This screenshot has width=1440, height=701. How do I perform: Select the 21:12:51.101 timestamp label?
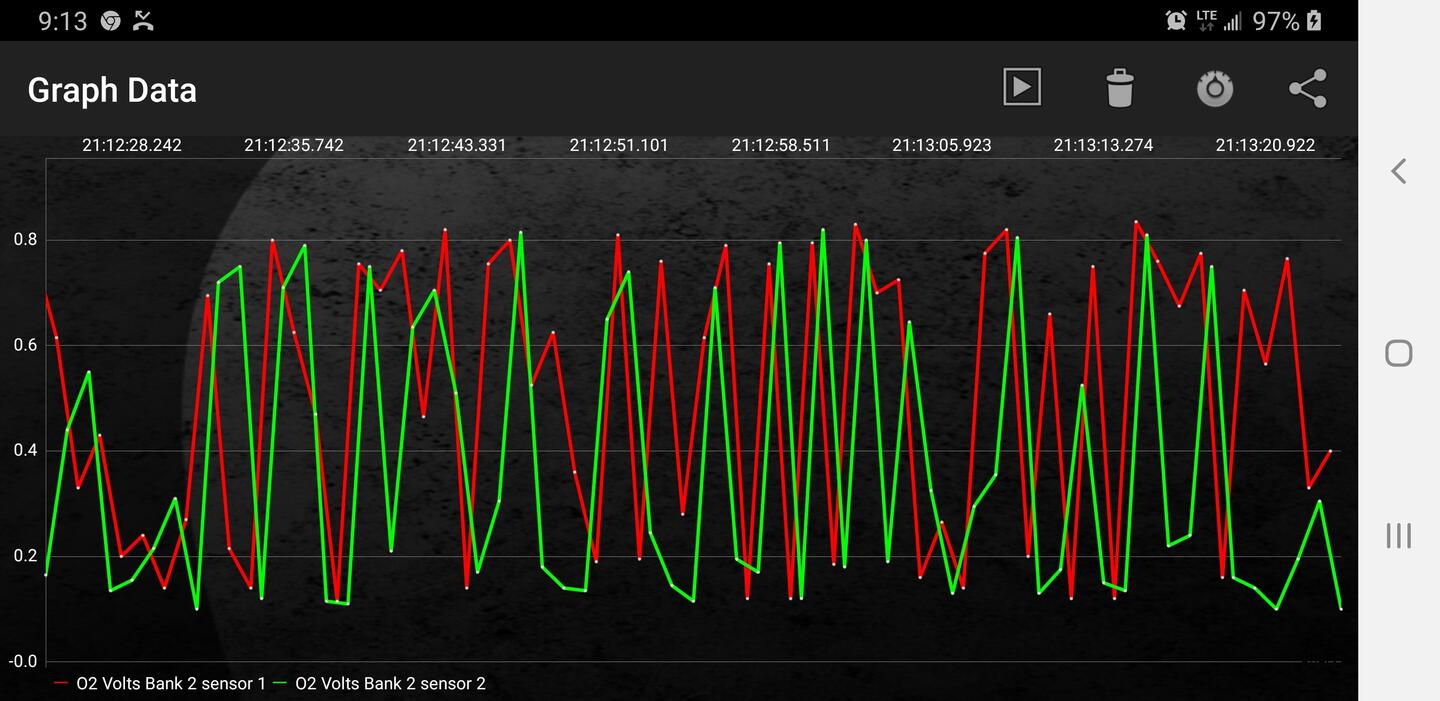(619, 145)
